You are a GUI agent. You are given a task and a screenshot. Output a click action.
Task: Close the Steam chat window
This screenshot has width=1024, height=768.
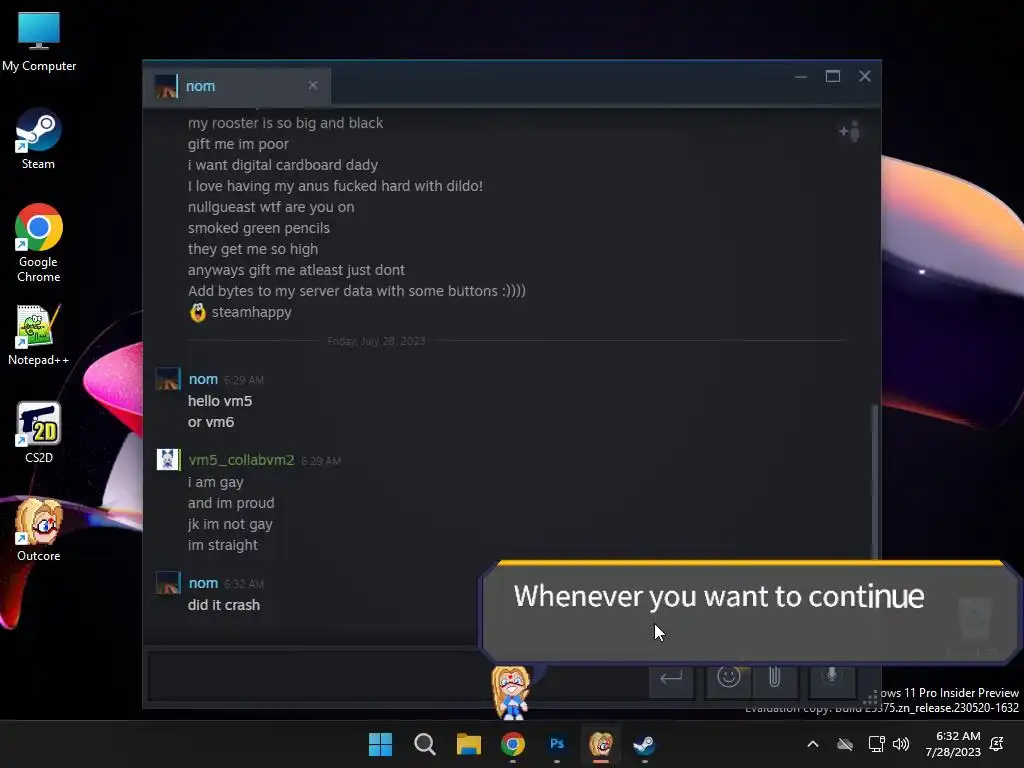pos(865,76)
